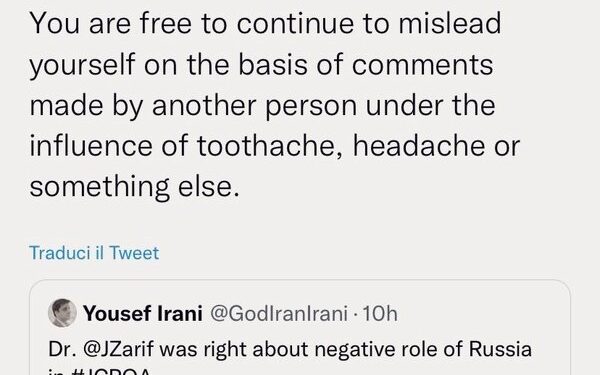Click the word "comments" in the tweet
600x375 pixels.
coord(422,64)
